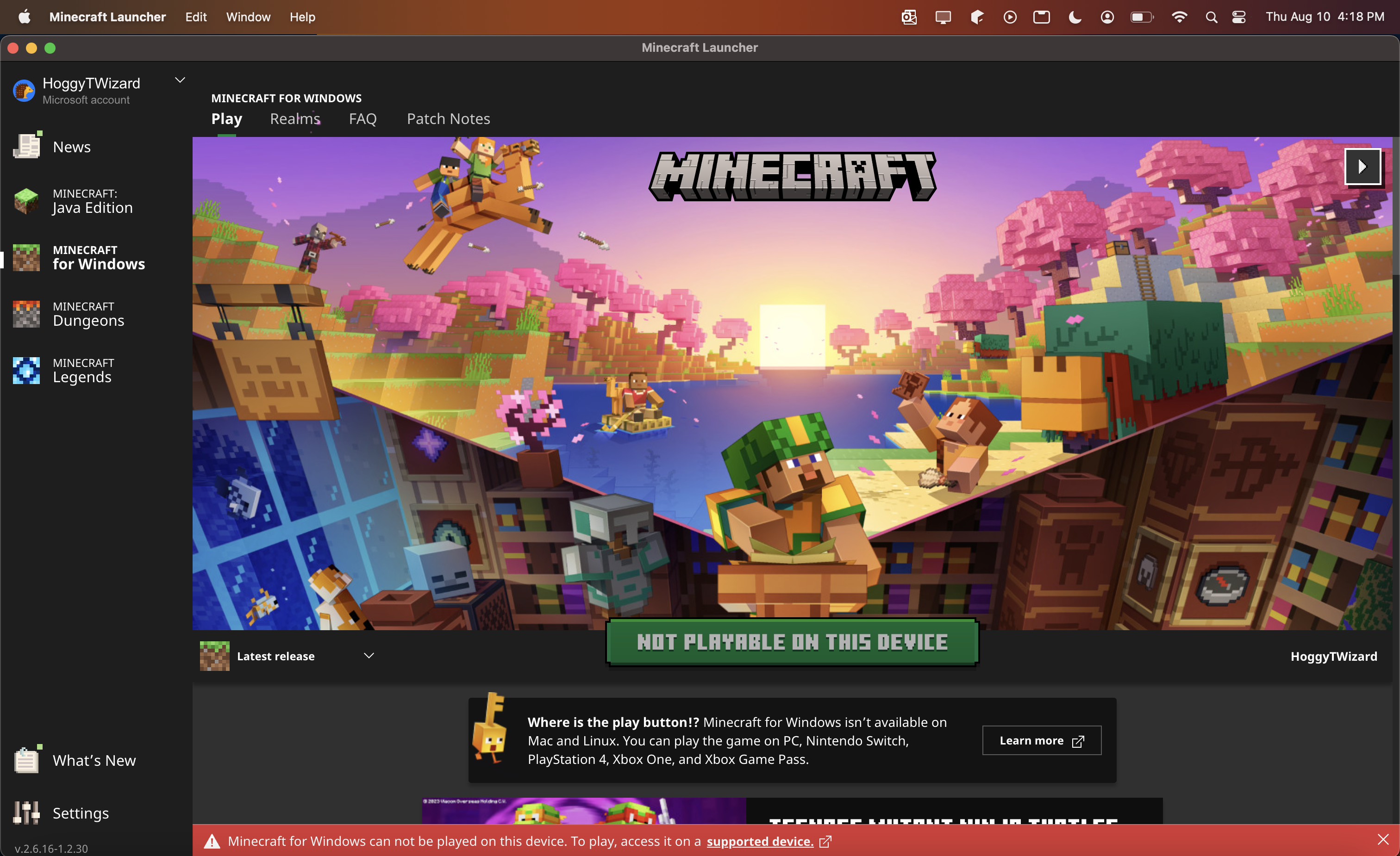Viewport: 1400px width, 856px height.
Task: Open macOS Control Center icon
Action: click(x=1238, y=17)
